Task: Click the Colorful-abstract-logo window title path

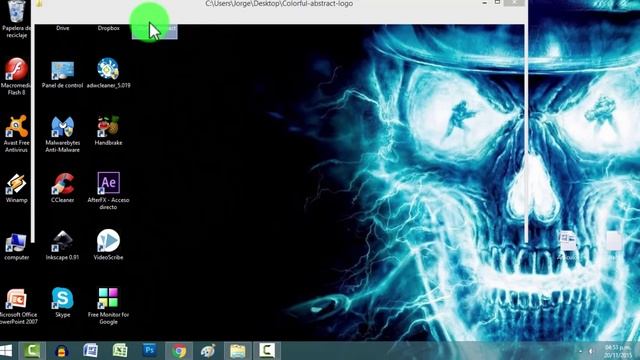Action: 279,4
